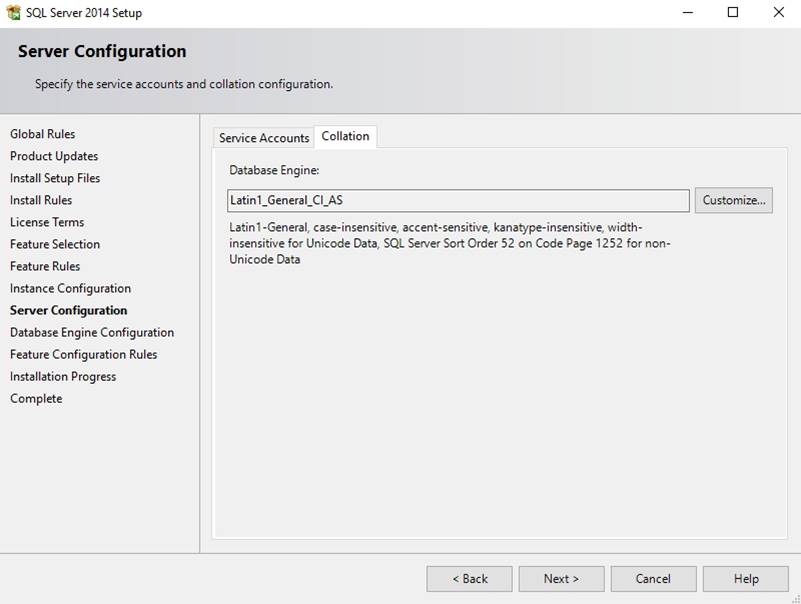Click Global Rules in the steps list
Viewport: 801px width, 604px height.
[42, 134]
